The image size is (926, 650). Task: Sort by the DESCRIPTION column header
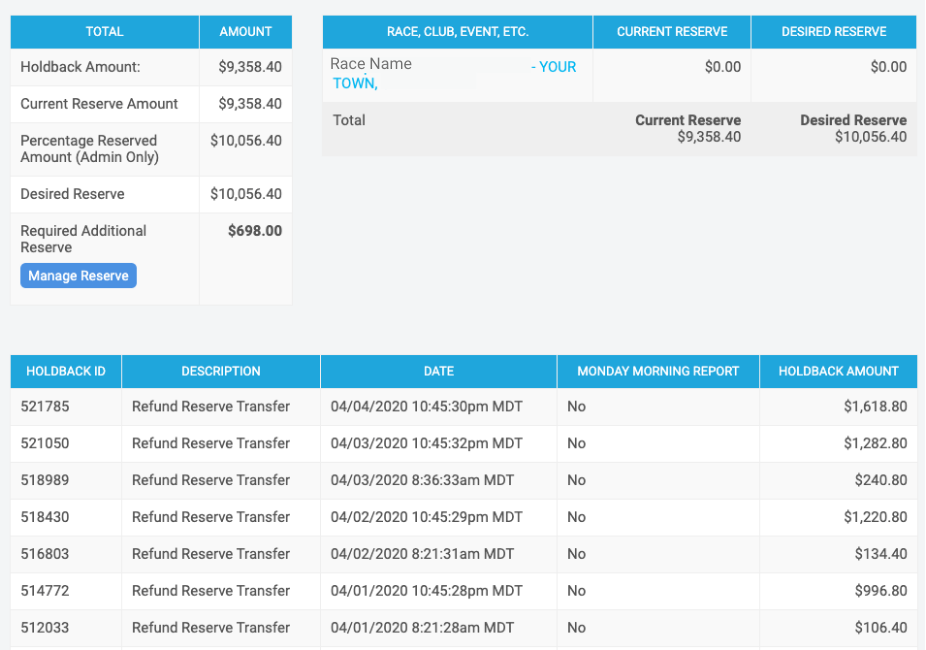(220, 371)
